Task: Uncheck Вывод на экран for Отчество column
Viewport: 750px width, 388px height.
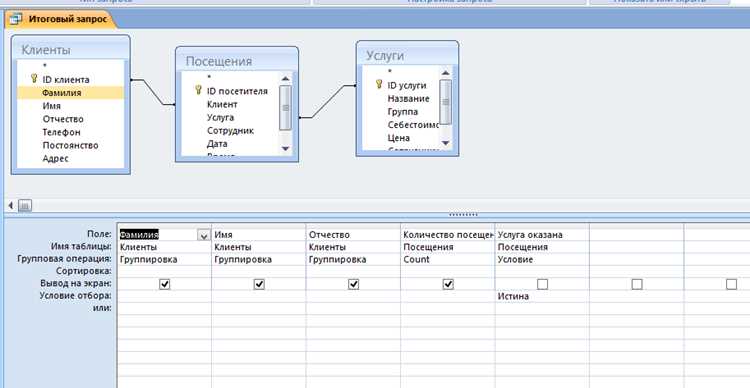Action: coord(353,284)
